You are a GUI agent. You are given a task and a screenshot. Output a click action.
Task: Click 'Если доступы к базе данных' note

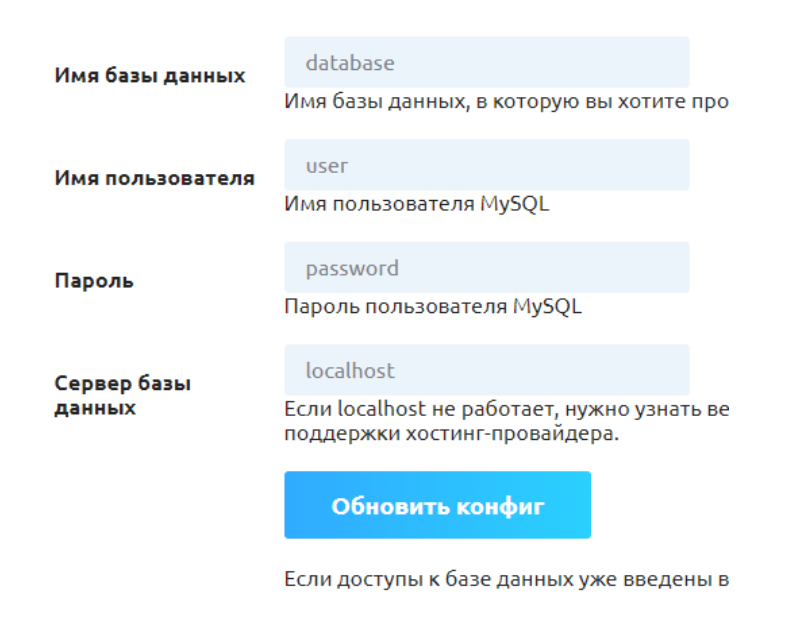pos(505,579)
